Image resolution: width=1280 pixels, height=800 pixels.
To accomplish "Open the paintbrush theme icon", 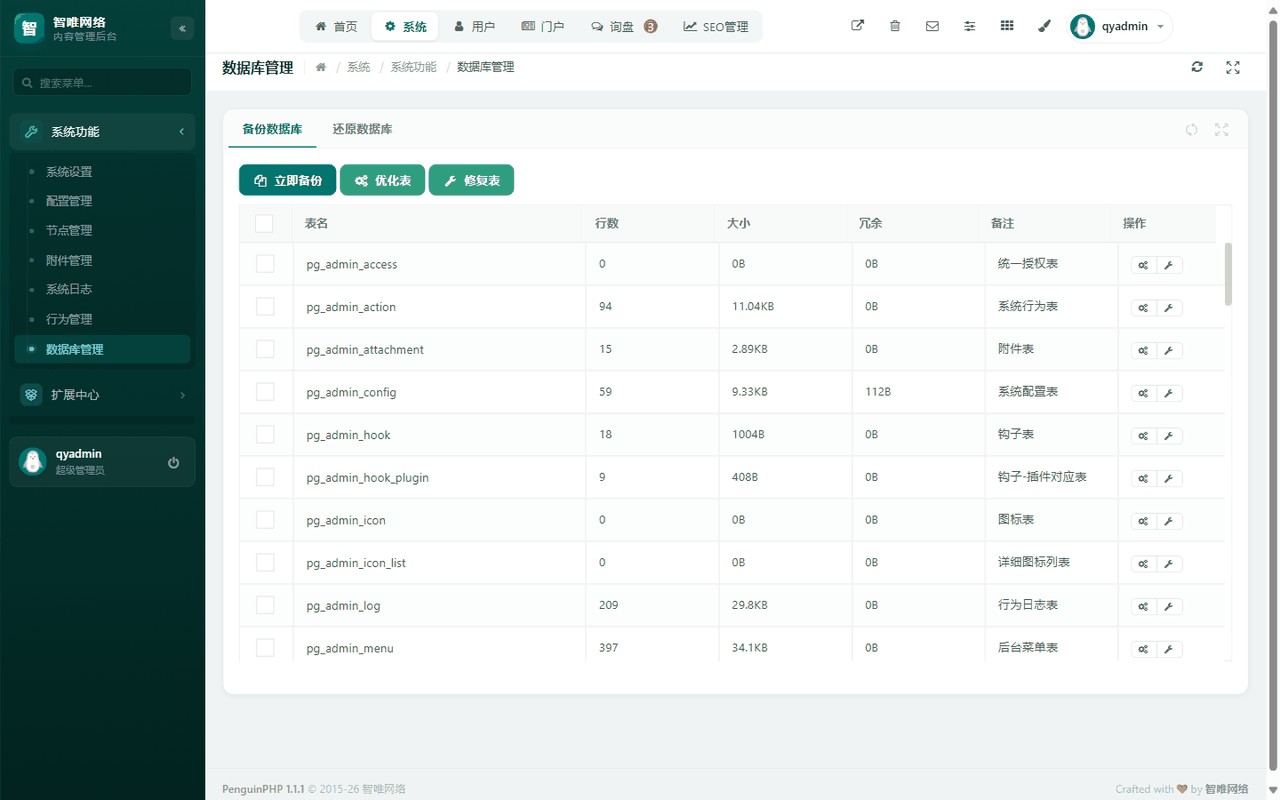I will (x=1044, y=26).
